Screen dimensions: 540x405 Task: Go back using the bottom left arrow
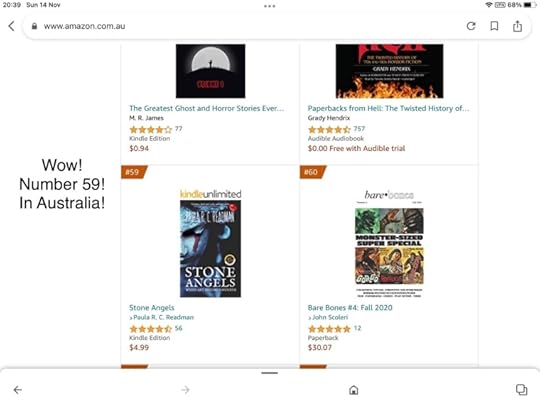tap(18, 390)
